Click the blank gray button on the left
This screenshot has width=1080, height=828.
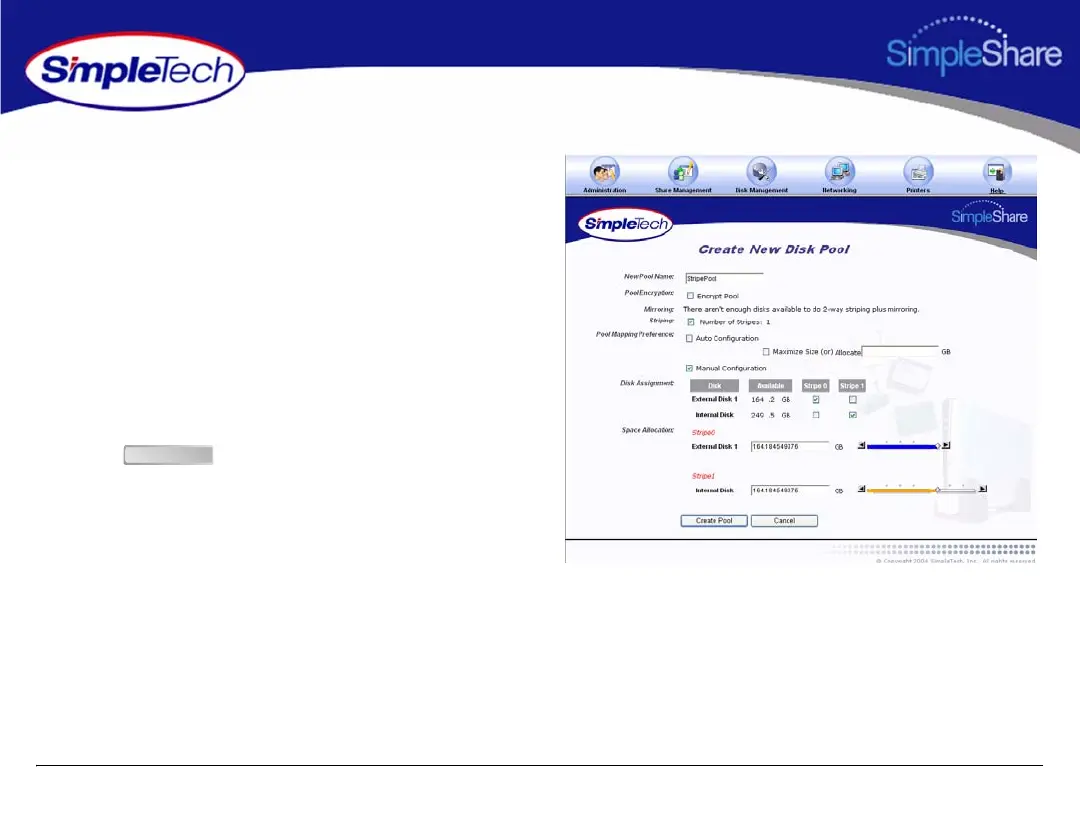pos(168,455)
